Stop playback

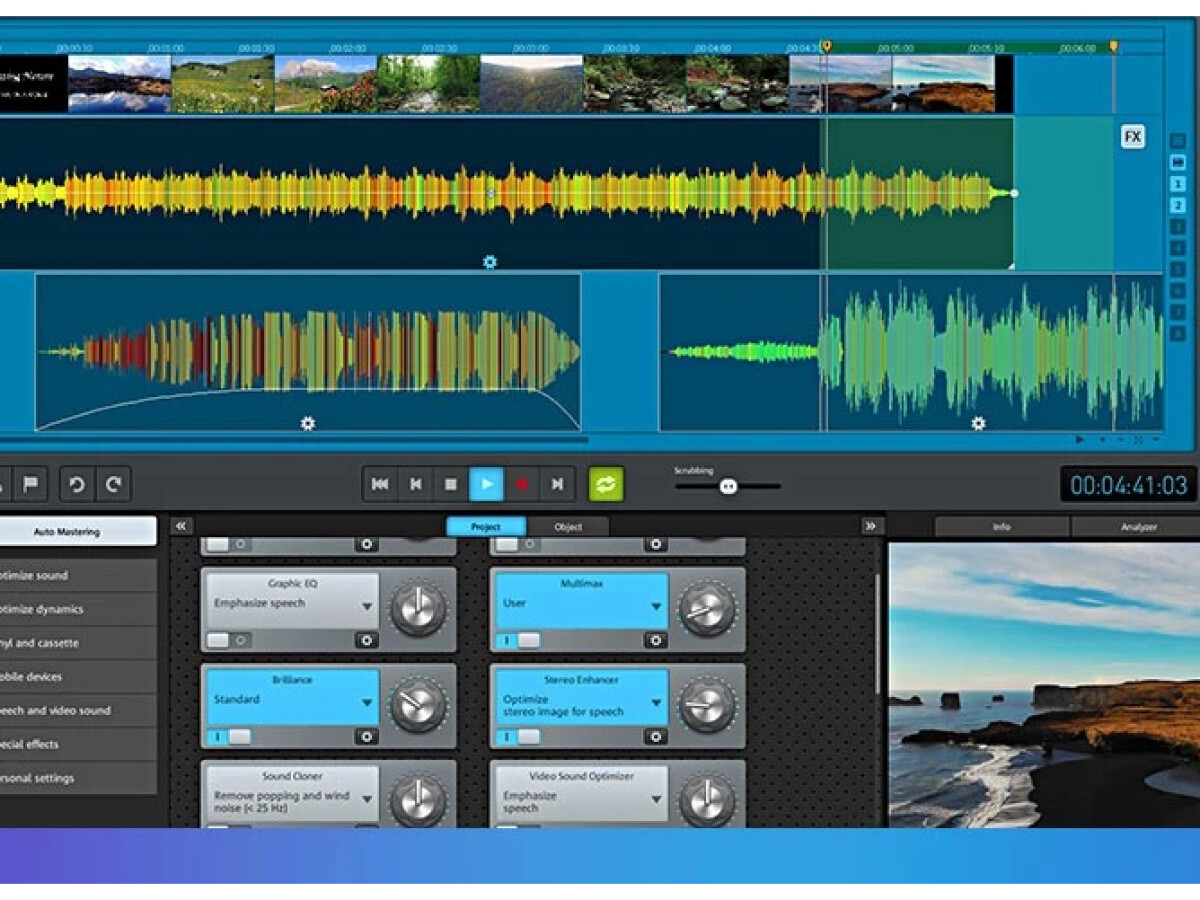pyautogui.click(x=451, y=485)
